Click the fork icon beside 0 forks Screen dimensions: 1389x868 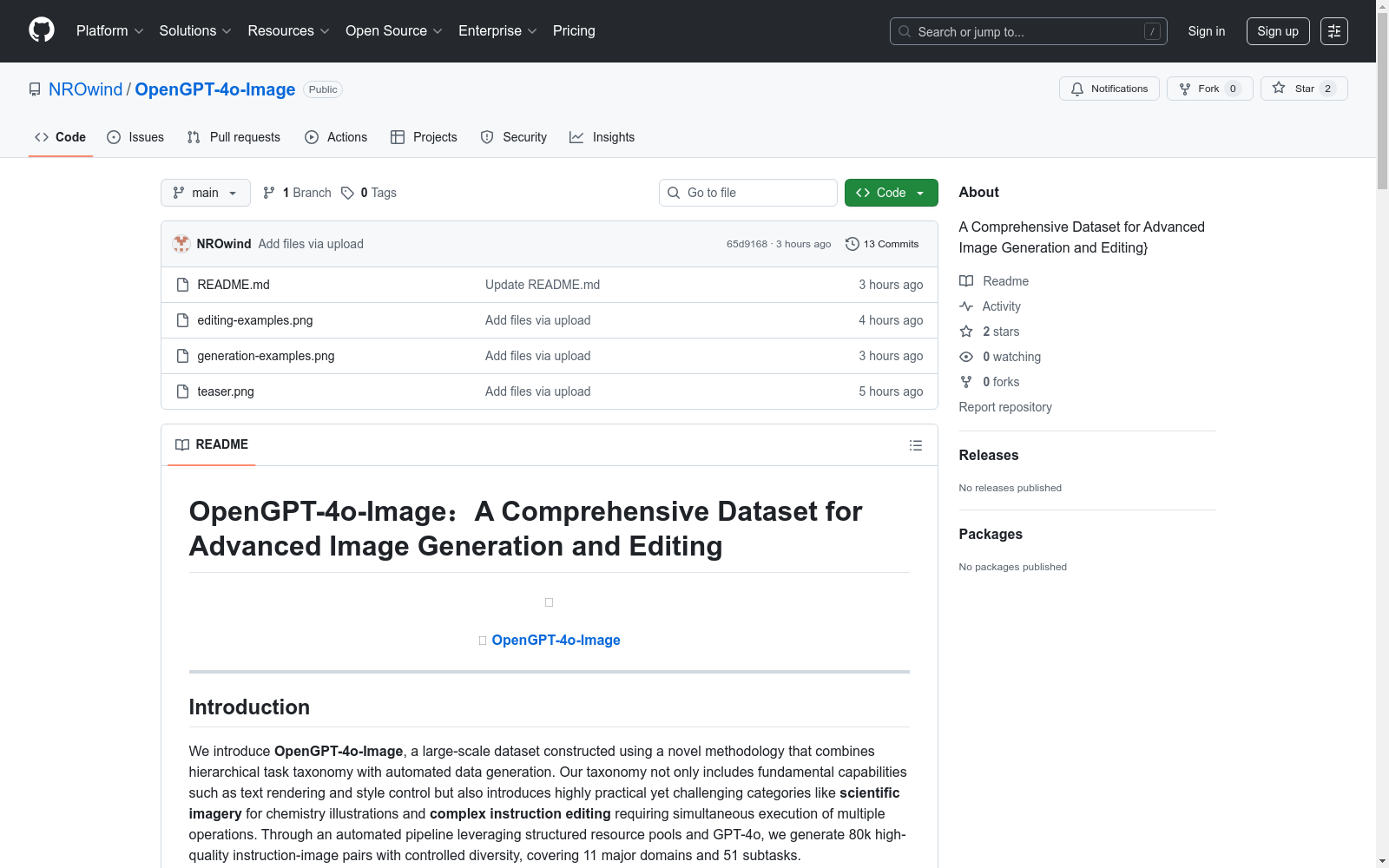966,382
